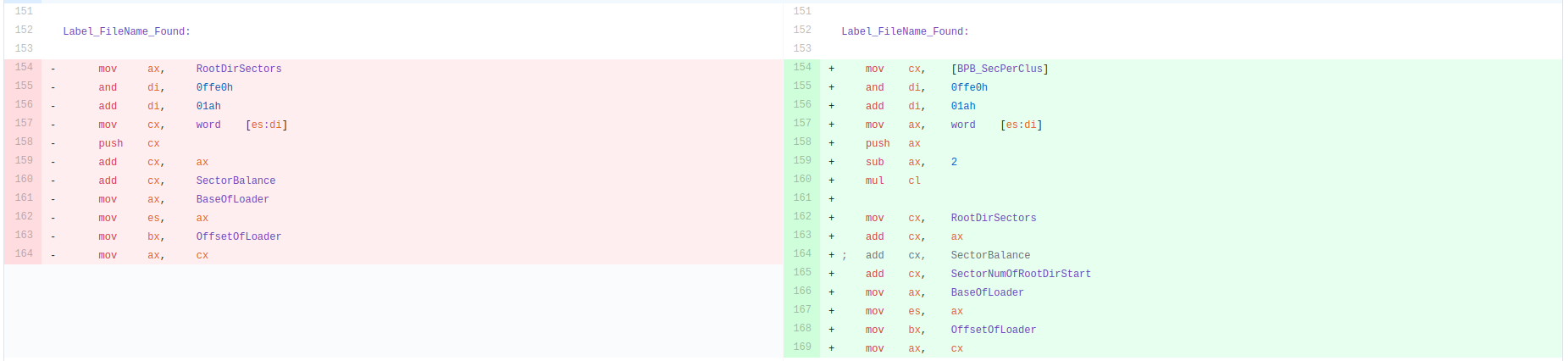Click the 'mul' instruction in the added code
1568x361 pixels.
point(874,180)
